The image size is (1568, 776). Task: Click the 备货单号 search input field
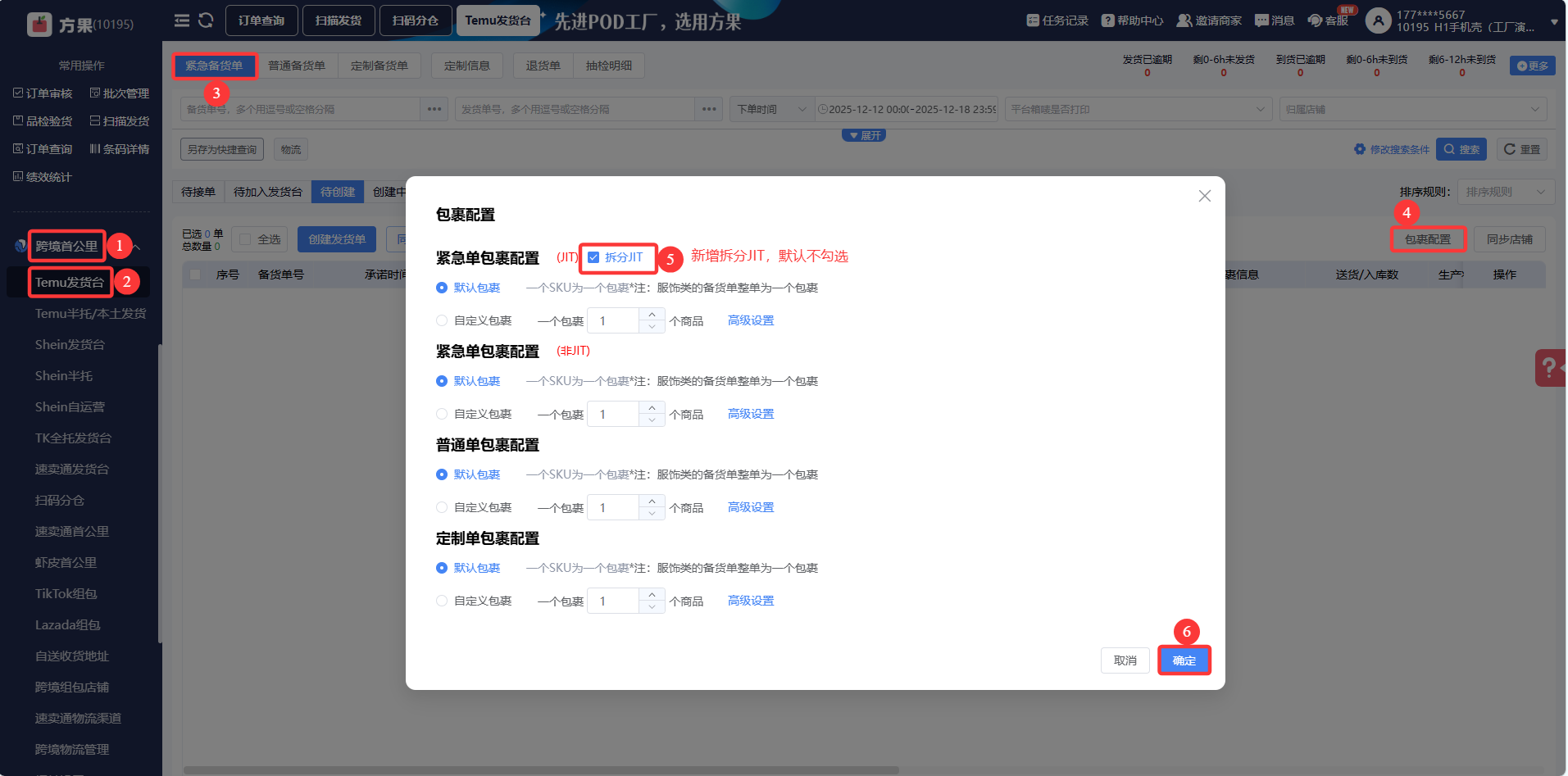pos(301,109)
